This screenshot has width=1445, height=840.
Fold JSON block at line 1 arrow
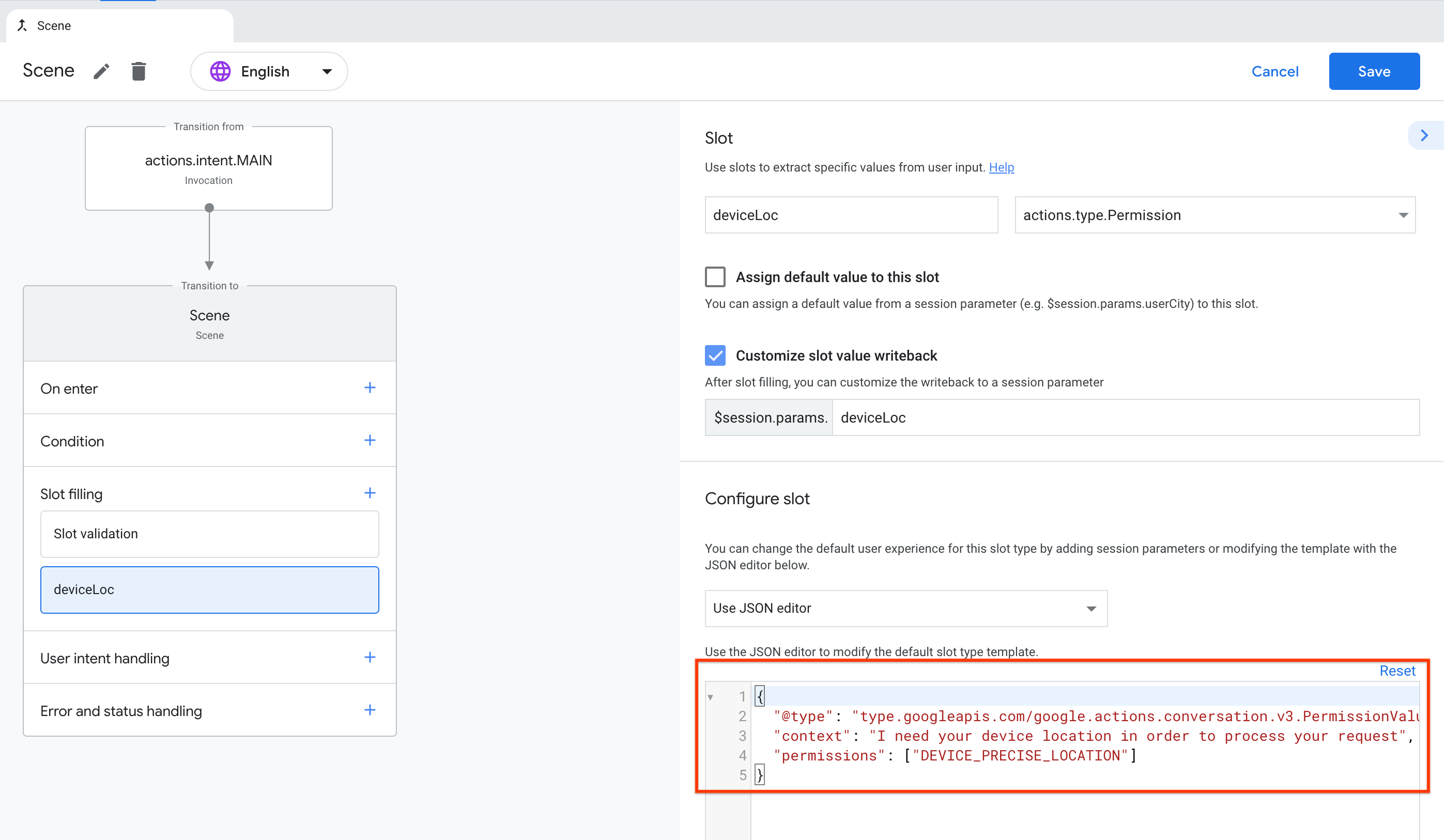coord(711,697)
